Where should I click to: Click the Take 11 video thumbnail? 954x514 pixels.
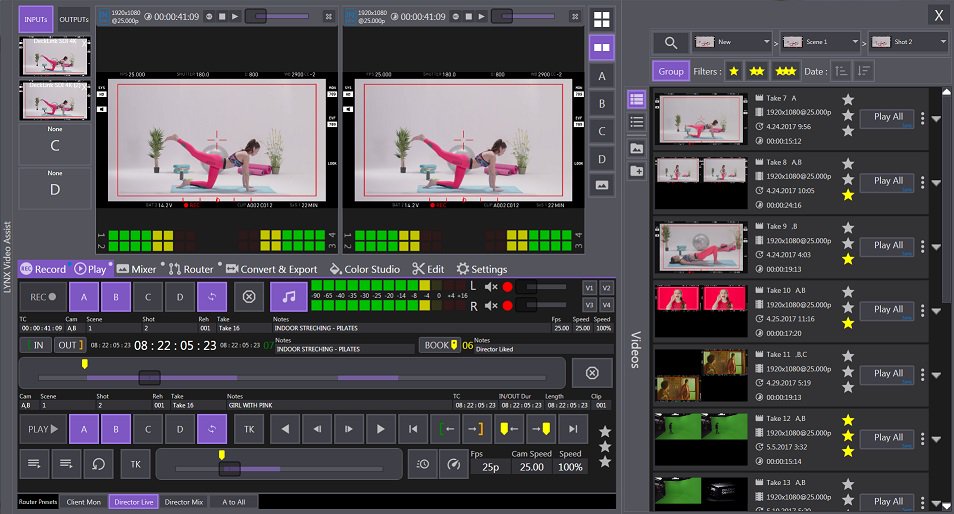pyautogui.click(x=701, y=375)
